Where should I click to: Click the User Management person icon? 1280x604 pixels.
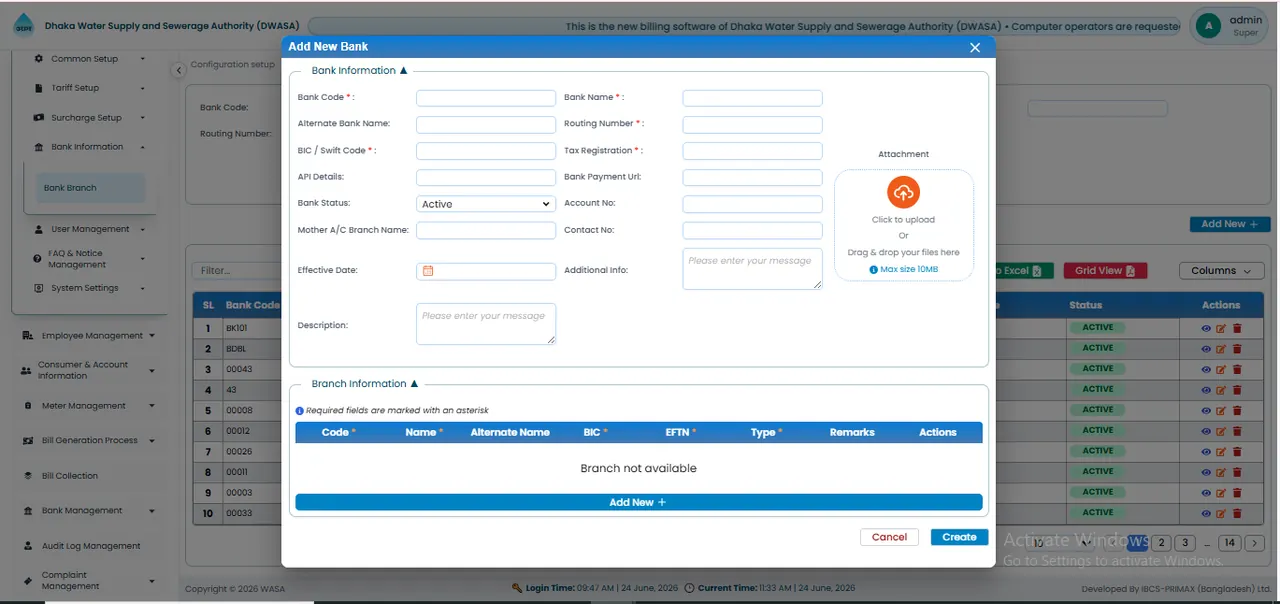(x=38, y=229)
